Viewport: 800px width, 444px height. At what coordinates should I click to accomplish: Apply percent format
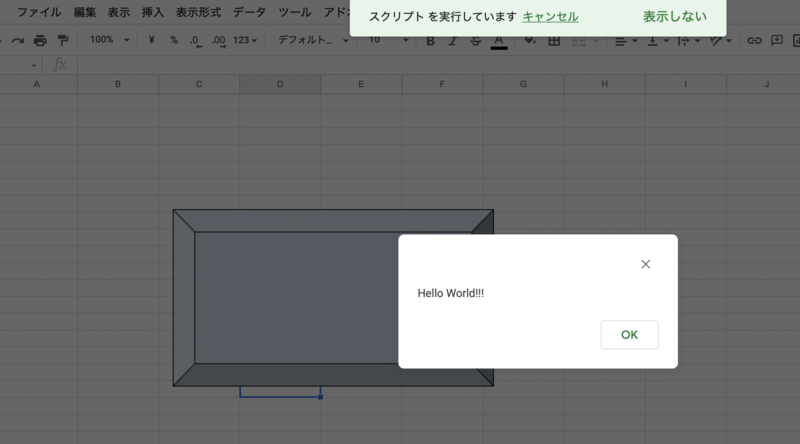click(x=174, y=40)
